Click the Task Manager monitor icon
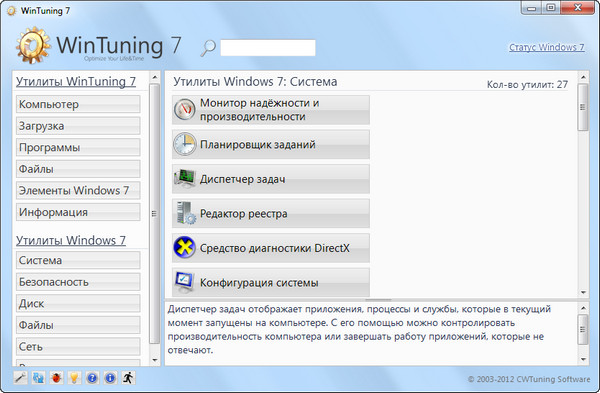600x393 pixels. 185,179
